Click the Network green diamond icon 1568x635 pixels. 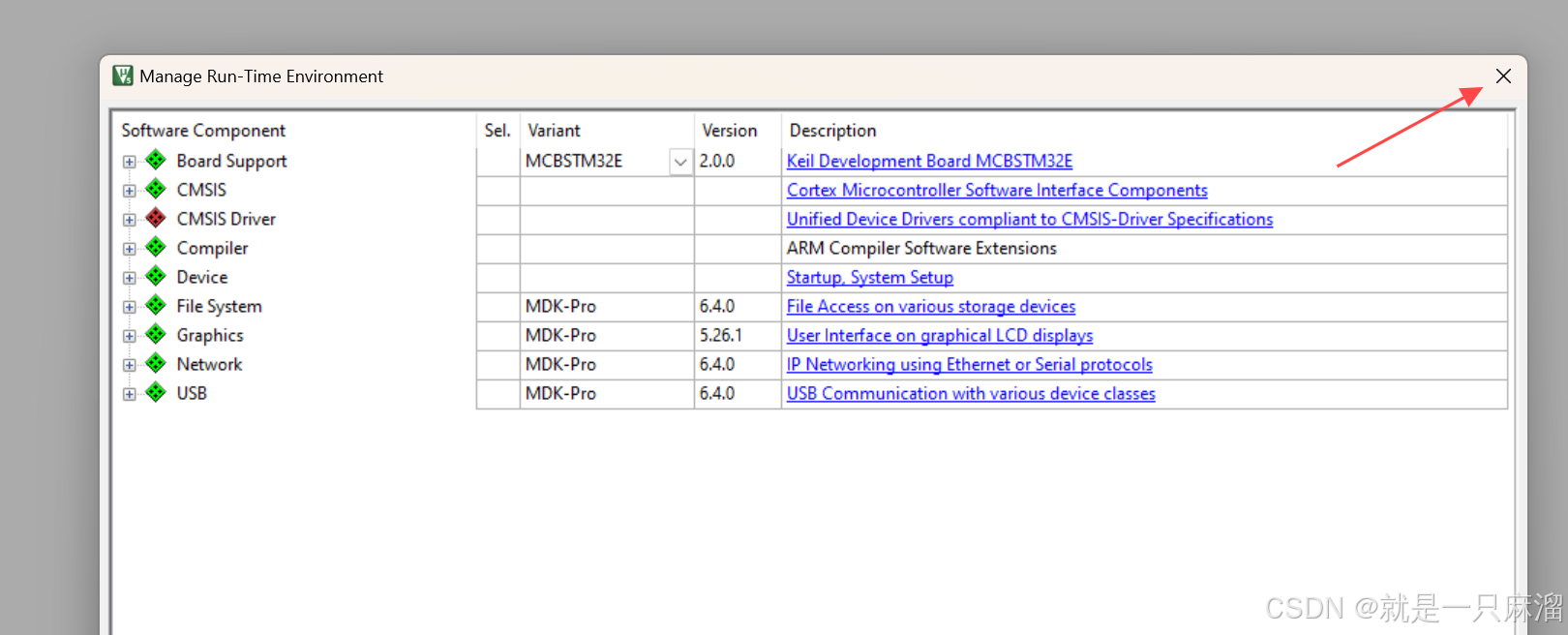pyautogui.click(x=156, y=363)
